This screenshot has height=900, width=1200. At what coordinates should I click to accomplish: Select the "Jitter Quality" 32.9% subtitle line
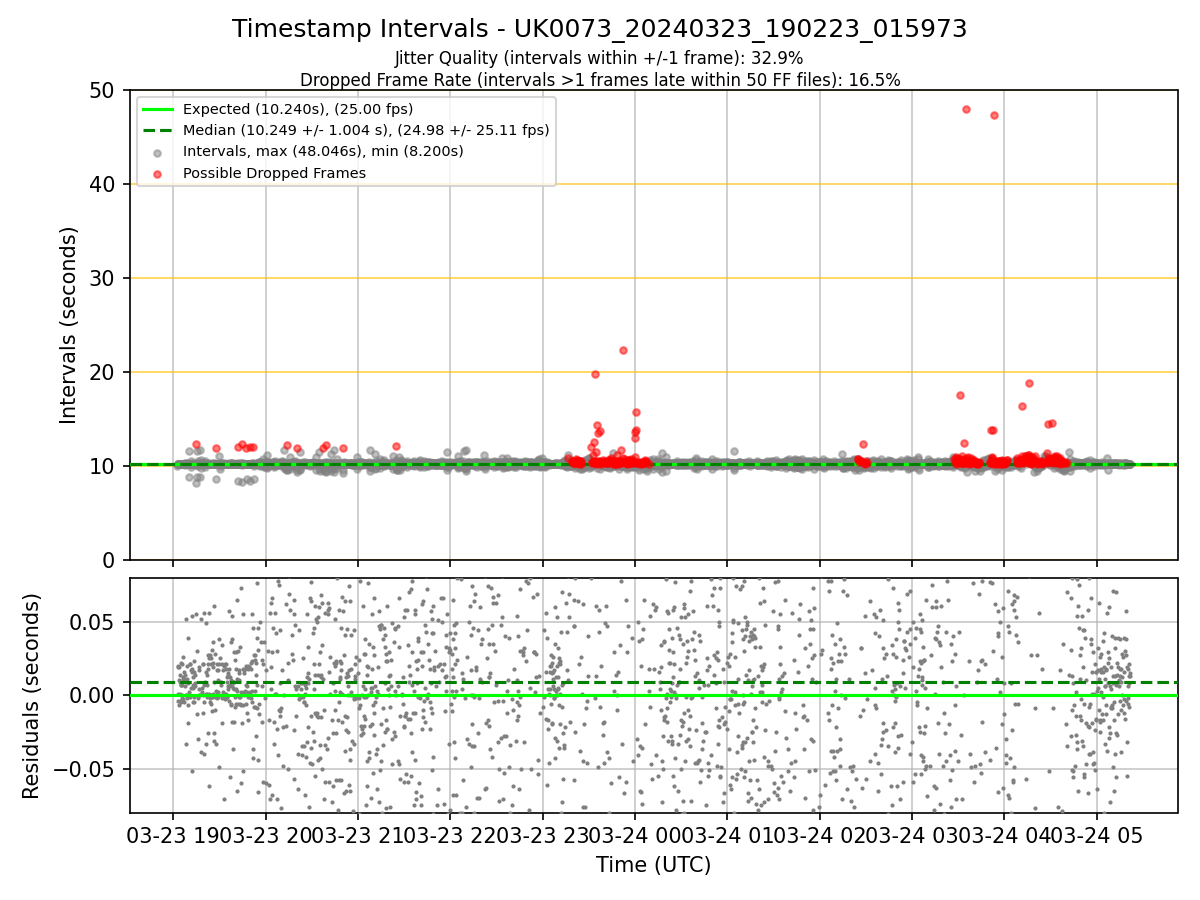point(599,58)
